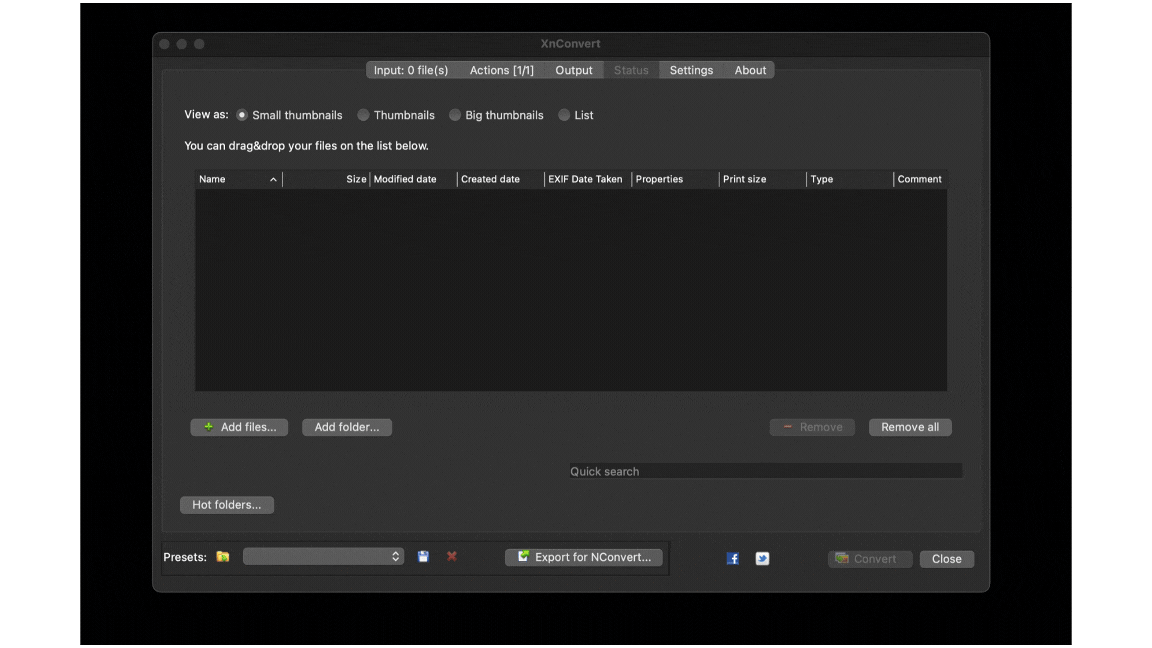1152x648 pixels.
Task: Open the Output tab
Action: pyautogui.click(x=574, y=70)
